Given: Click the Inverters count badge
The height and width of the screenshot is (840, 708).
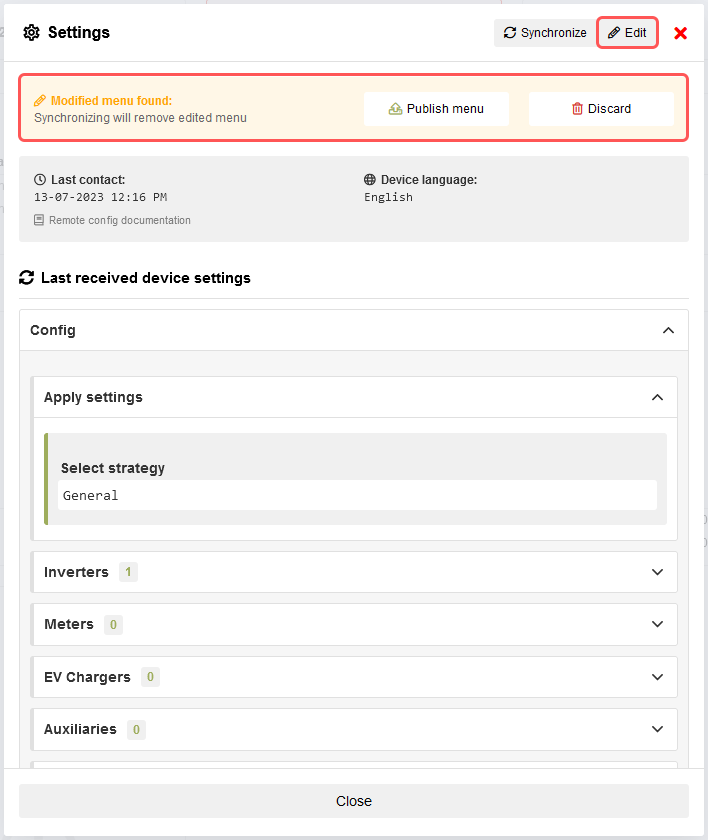Looking at the screenshot, I should tap(128, 572).
